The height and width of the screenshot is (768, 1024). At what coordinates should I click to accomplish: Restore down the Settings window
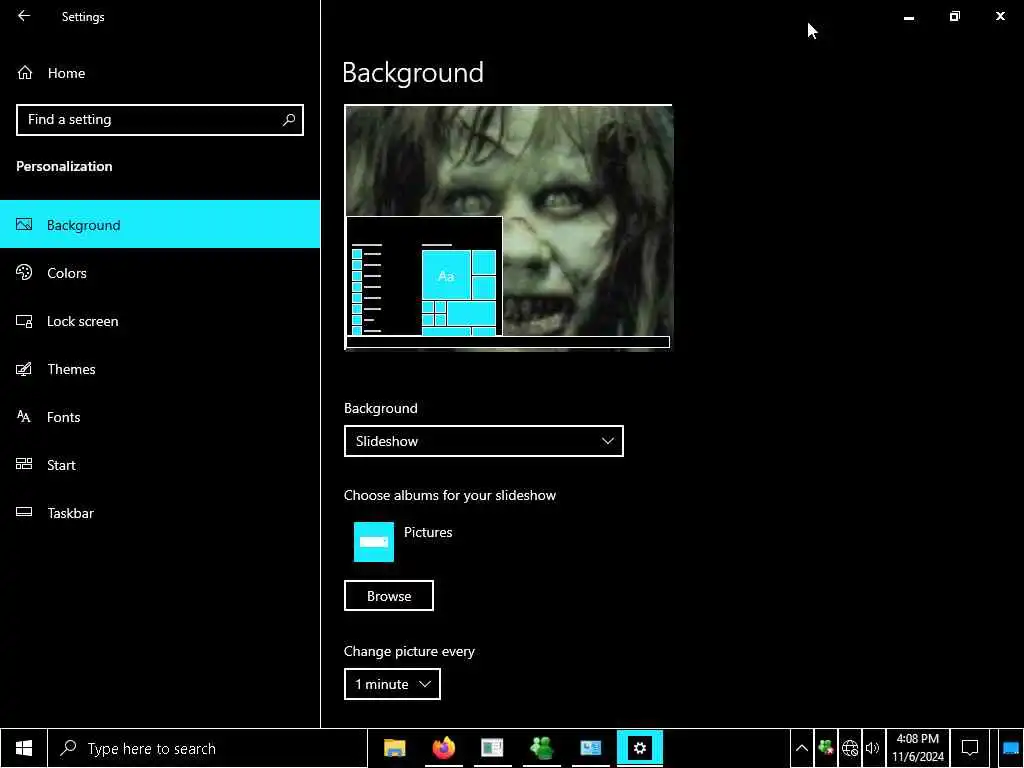pyautogui.click(x=954, y=16)
